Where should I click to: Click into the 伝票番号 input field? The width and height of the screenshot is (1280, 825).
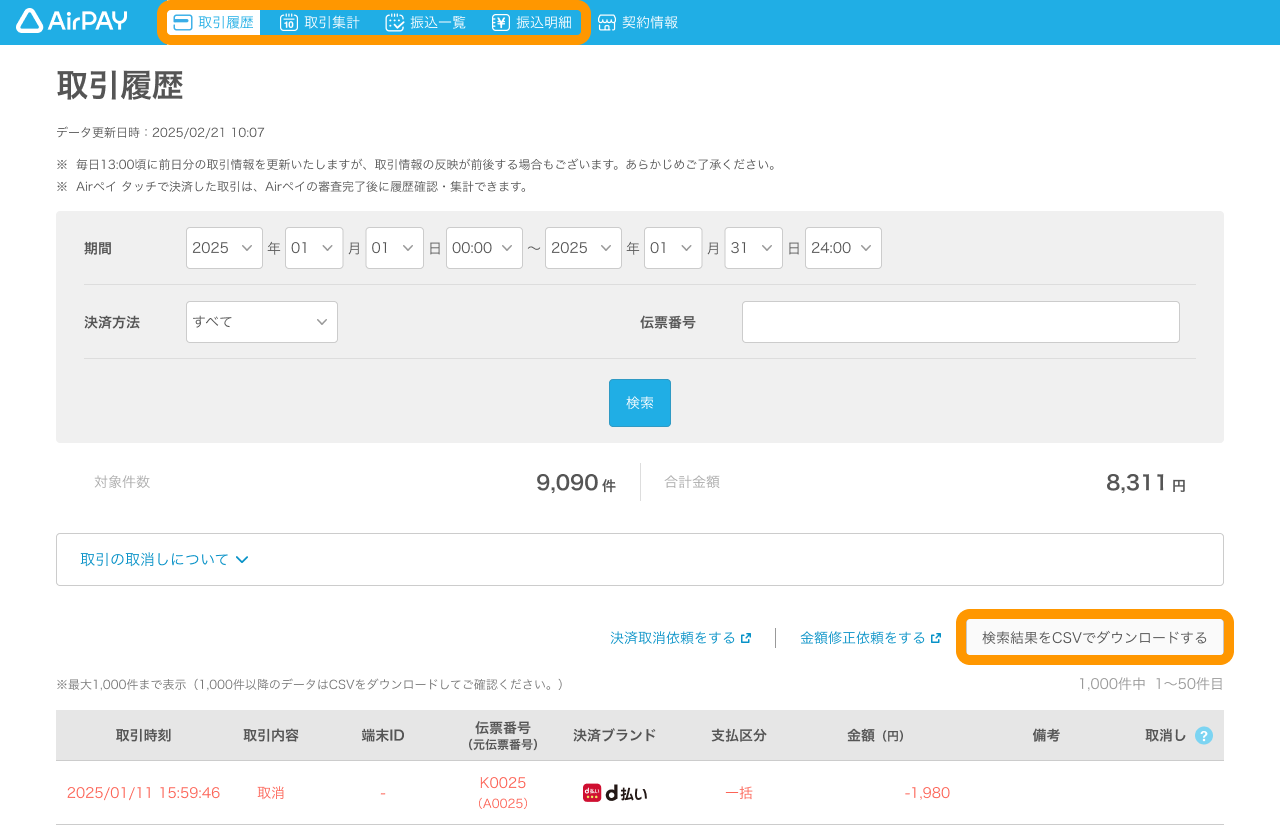(960, 322)
